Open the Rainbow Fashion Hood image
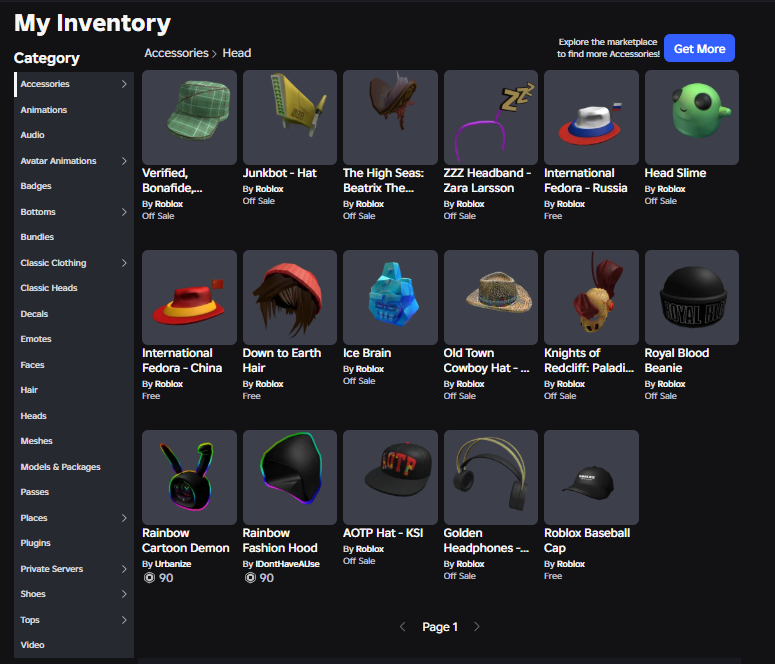775x664 pixels. click(x=290, y=477)
